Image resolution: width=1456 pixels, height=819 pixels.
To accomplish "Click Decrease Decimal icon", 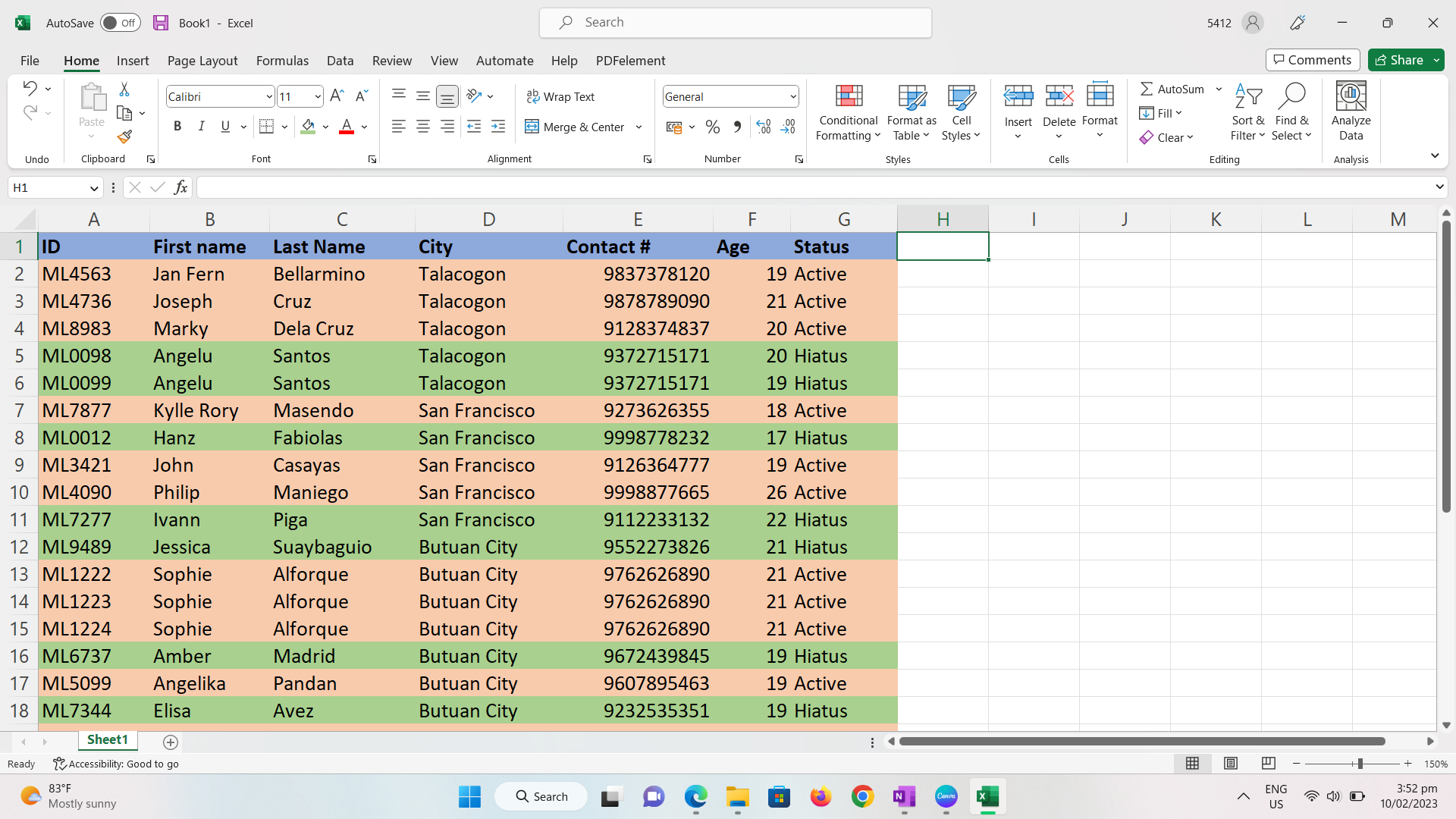I will click(x=789, y=127).
